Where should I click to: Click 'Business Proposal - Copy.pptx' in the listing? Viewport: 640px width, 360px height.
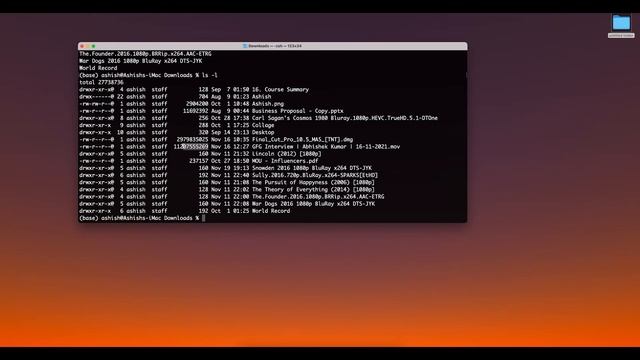pos(298,111)
